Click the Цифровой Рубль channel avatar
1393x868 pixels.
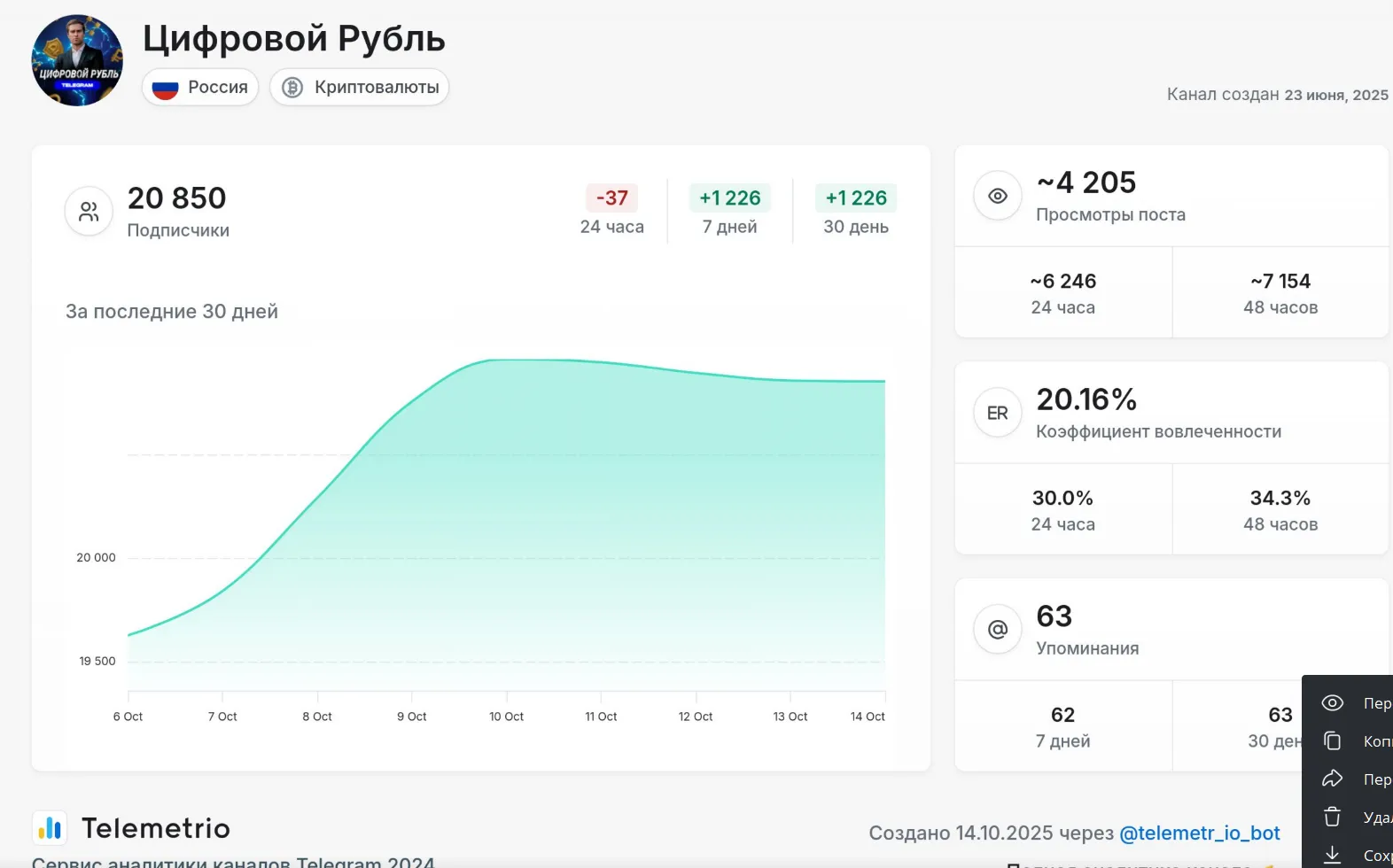point(77,60)
